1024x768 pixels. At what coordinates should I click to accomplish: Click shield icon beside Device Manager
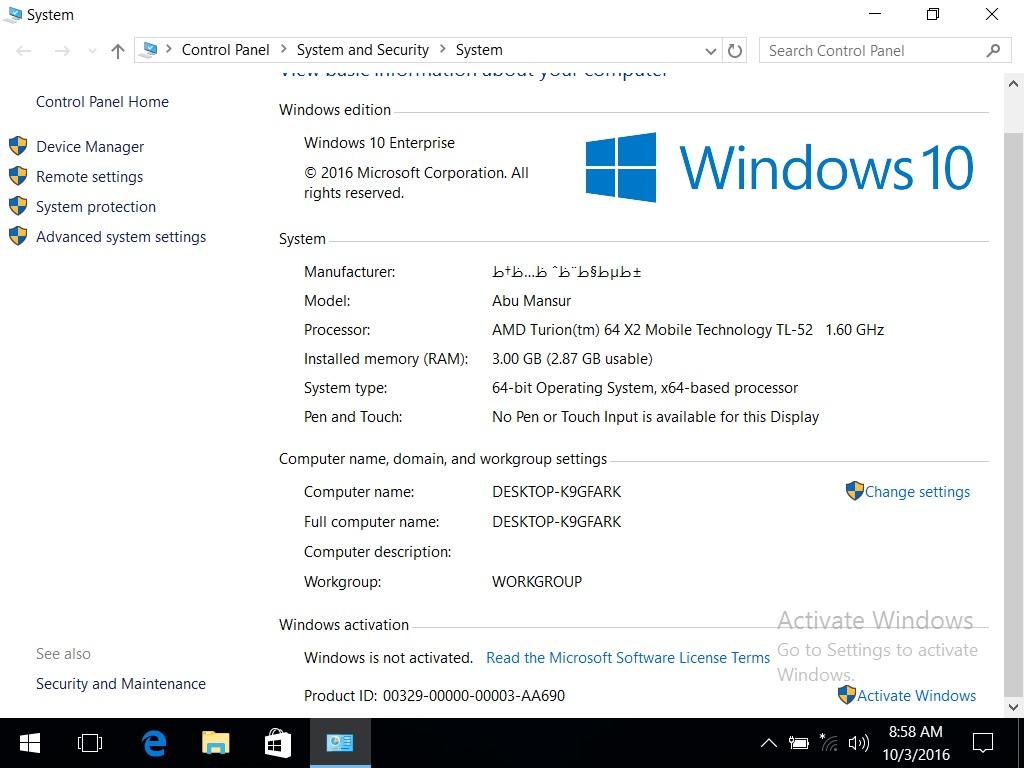(18, 146)
